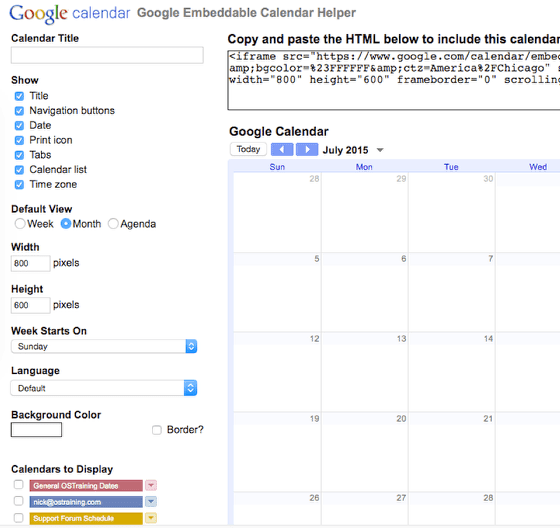This screenshot has height=528, width=560.
Task: Go to next month with right arrow
Action: [307, 149]
